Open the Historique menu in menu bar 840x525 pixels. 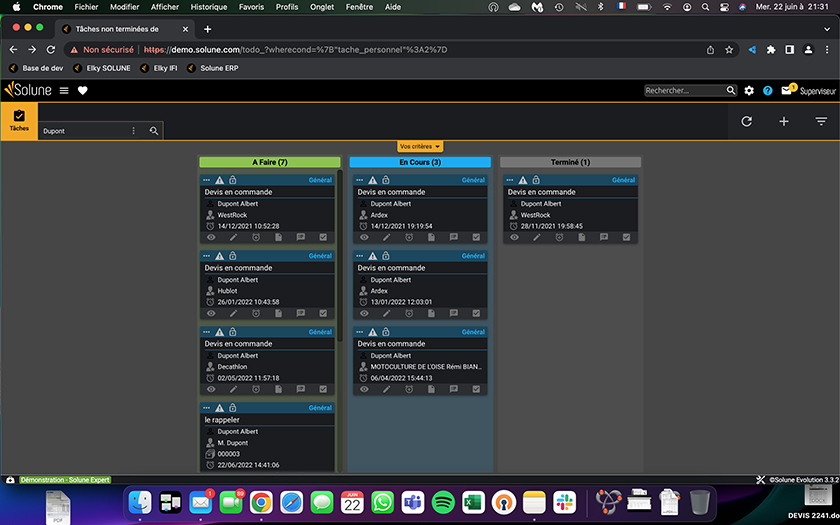pos(208,7)
